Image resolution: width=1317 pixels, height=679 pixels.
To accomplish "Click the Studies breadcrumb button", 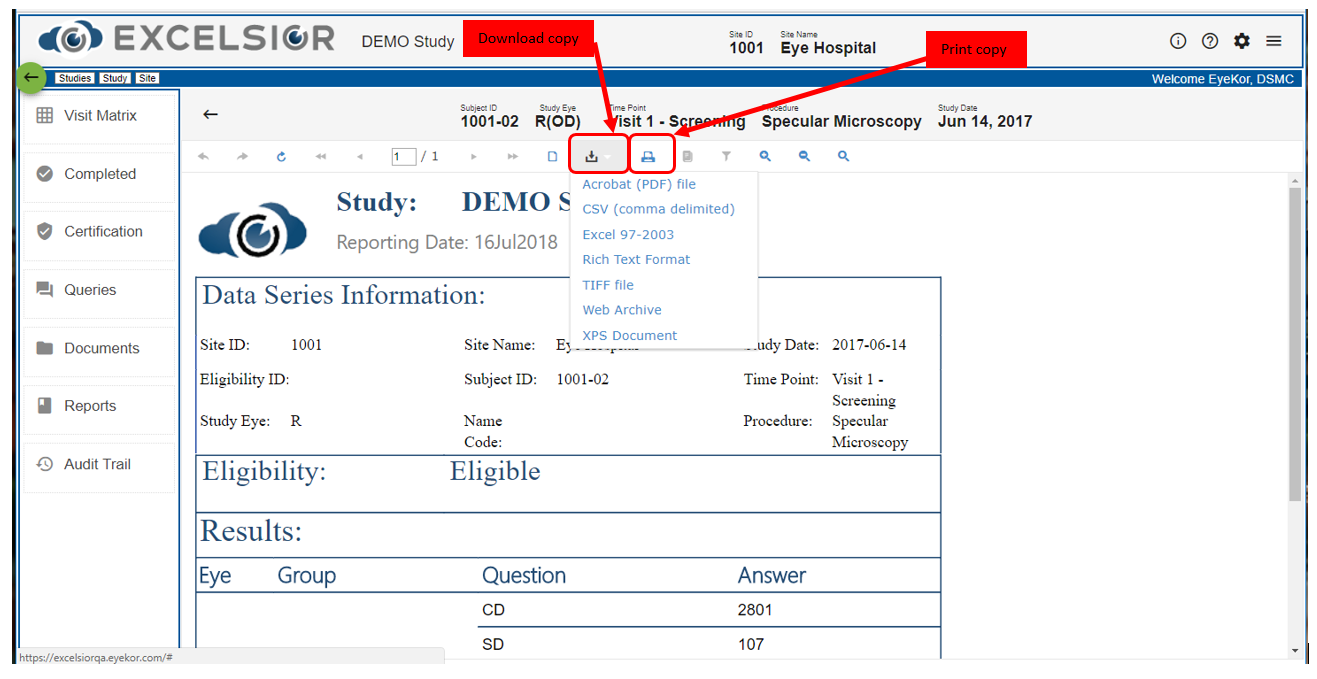I will (75, 78).
